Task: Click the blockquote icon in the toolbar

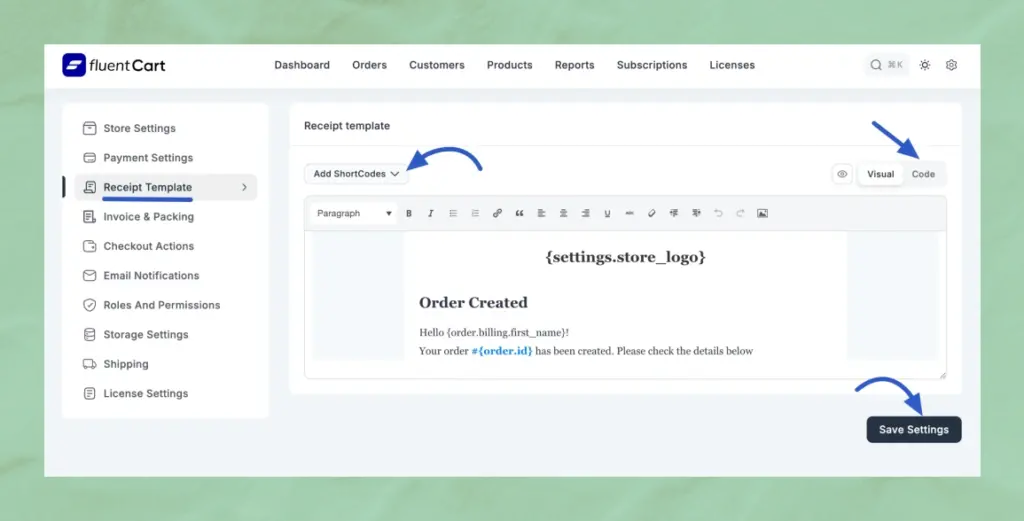Action: (x=519, y=213)
